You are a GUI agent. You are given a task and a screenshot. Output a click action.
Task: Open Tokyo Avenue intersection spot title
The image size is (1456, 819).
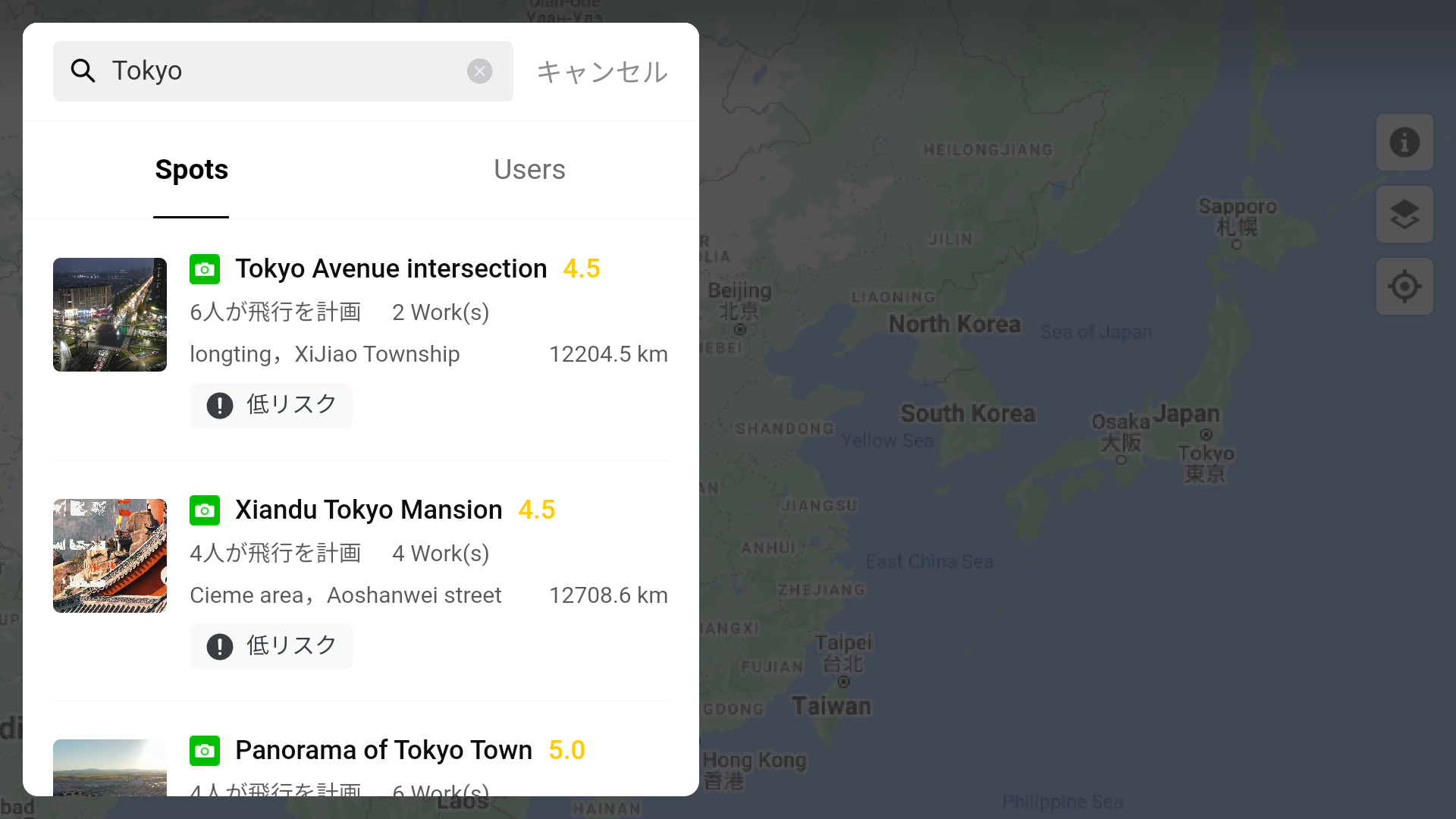click(391, 268)
